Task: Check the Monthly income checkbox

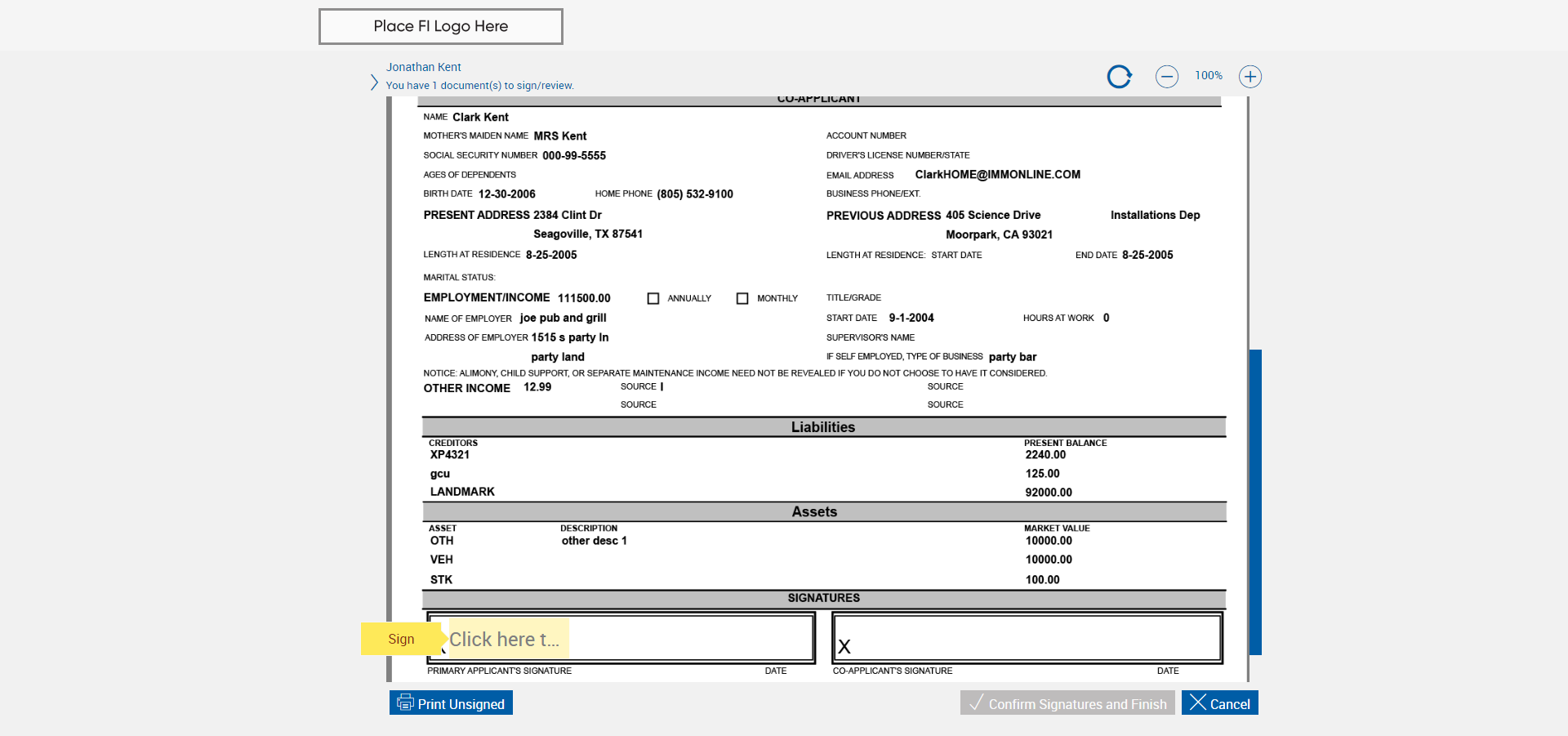Action: (x=742, y=299)
